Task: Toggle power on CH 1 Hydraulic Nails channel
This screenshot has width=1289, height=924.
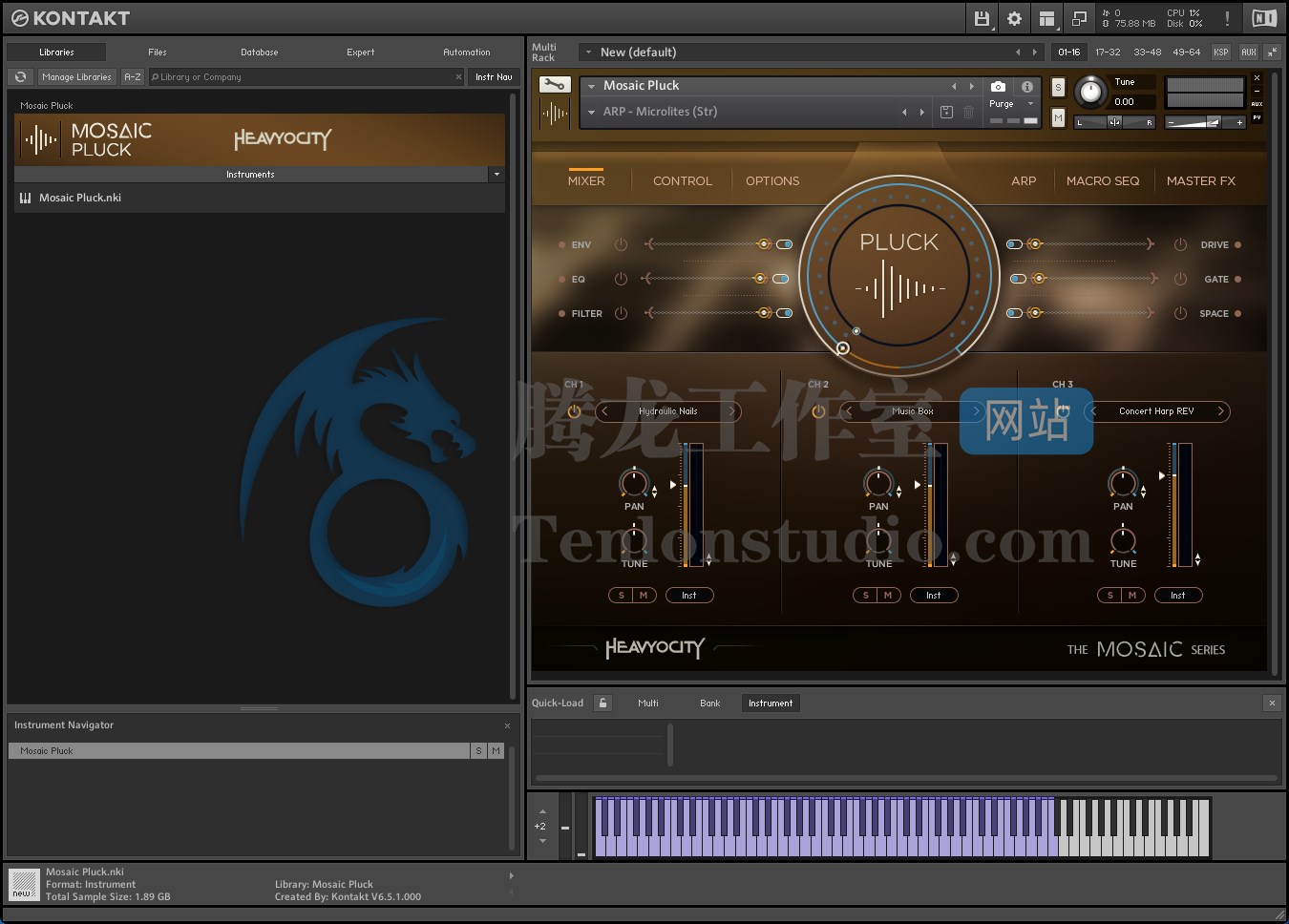Action: tap(574, 411)
